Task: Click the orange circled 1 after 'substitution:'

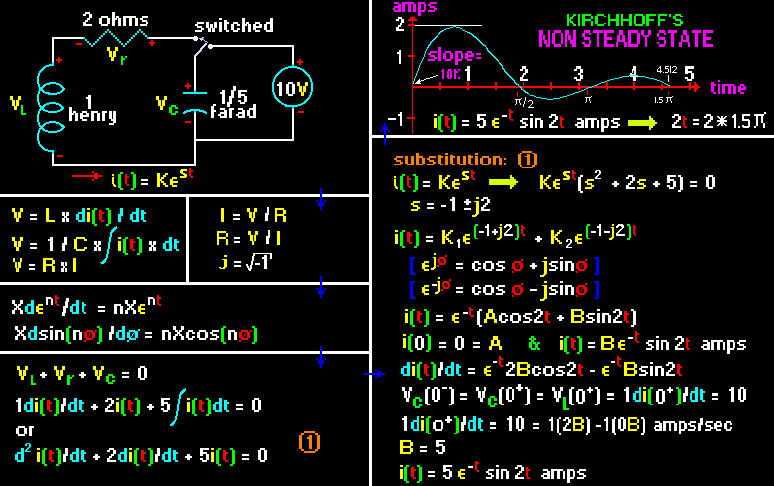Action: point(527,159)
